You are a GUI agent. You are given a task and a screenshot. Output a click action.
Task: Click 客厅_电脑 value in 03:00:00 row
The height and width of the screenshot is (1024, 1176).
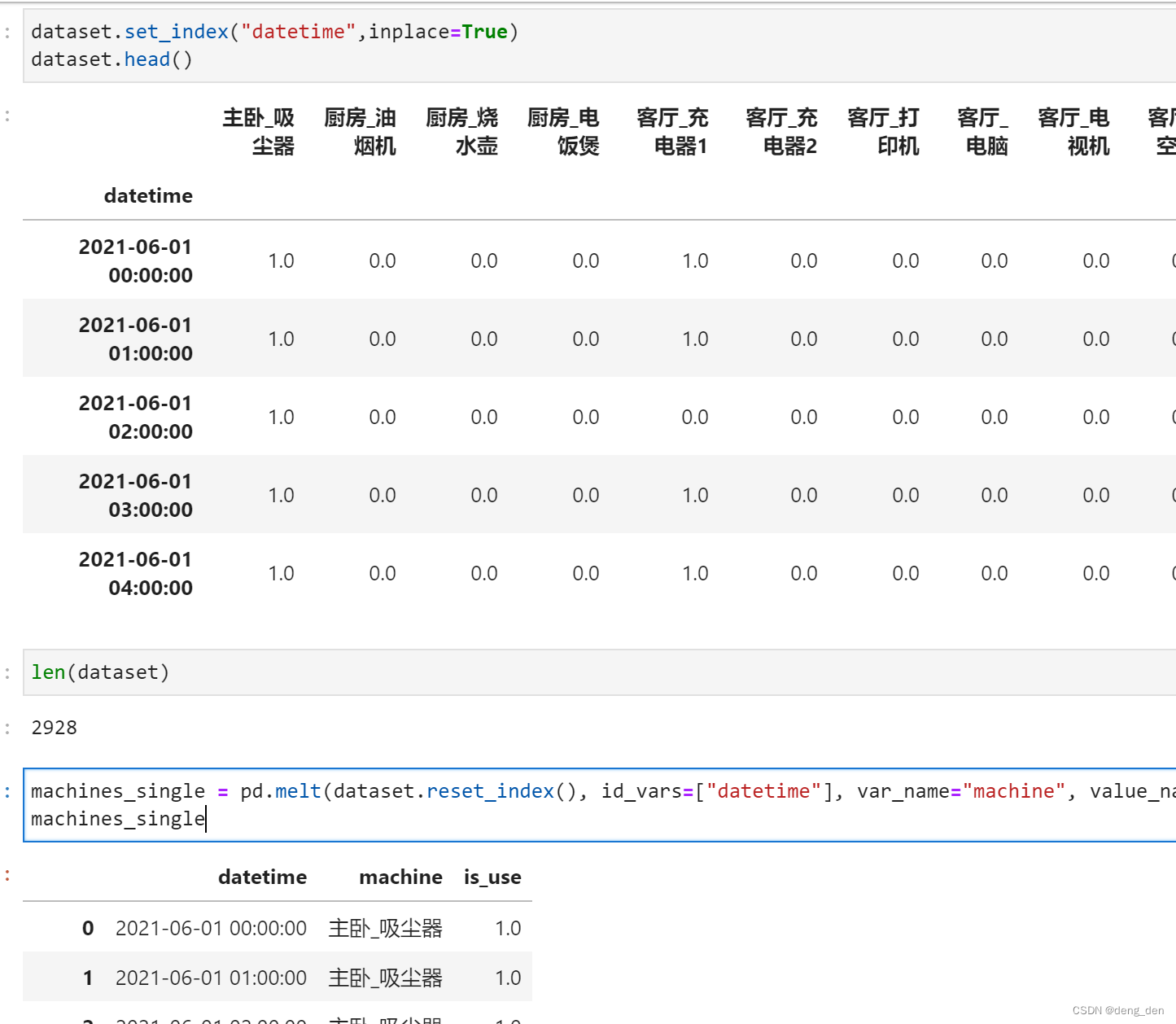tap(995, 495)
